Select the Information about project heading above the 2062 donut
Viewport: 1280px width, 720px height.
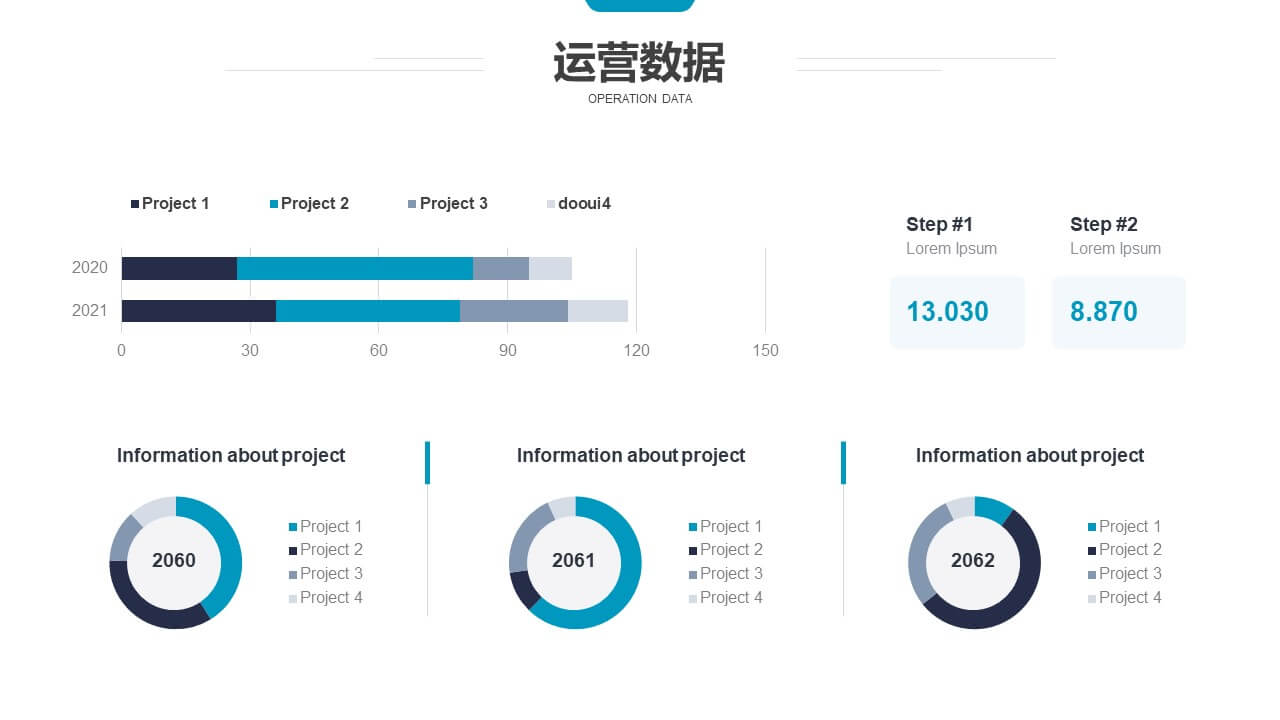pos(1030,456)
